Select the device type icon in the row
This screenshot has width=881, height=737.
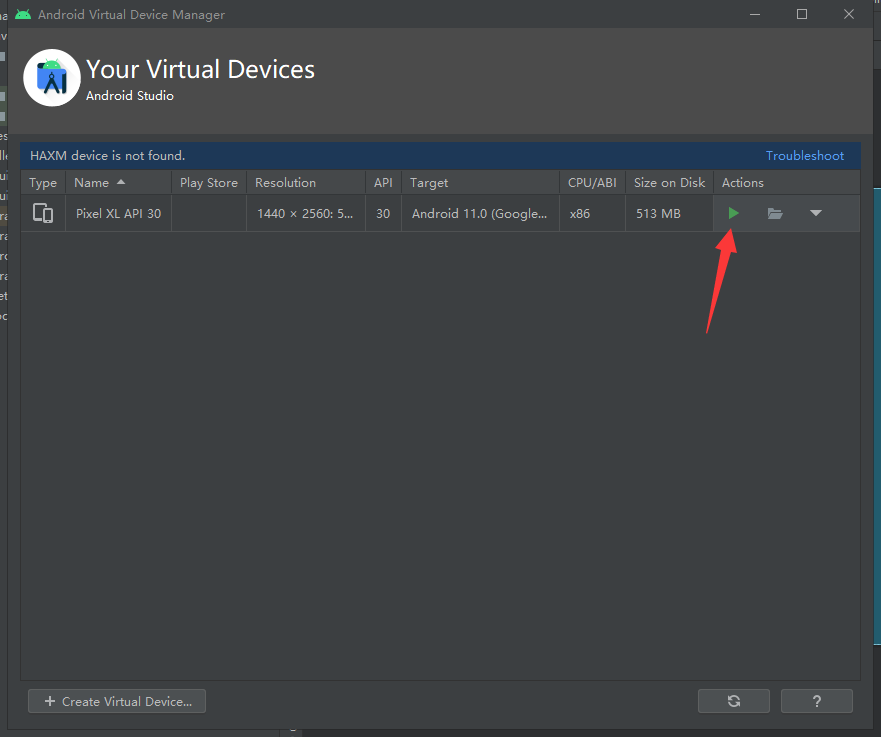(x=43, y=213)
